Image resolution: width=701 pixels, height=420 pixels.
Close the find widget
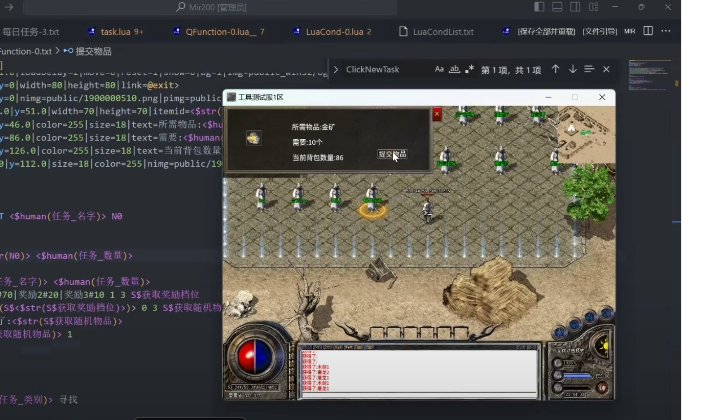tap(606, 70)
